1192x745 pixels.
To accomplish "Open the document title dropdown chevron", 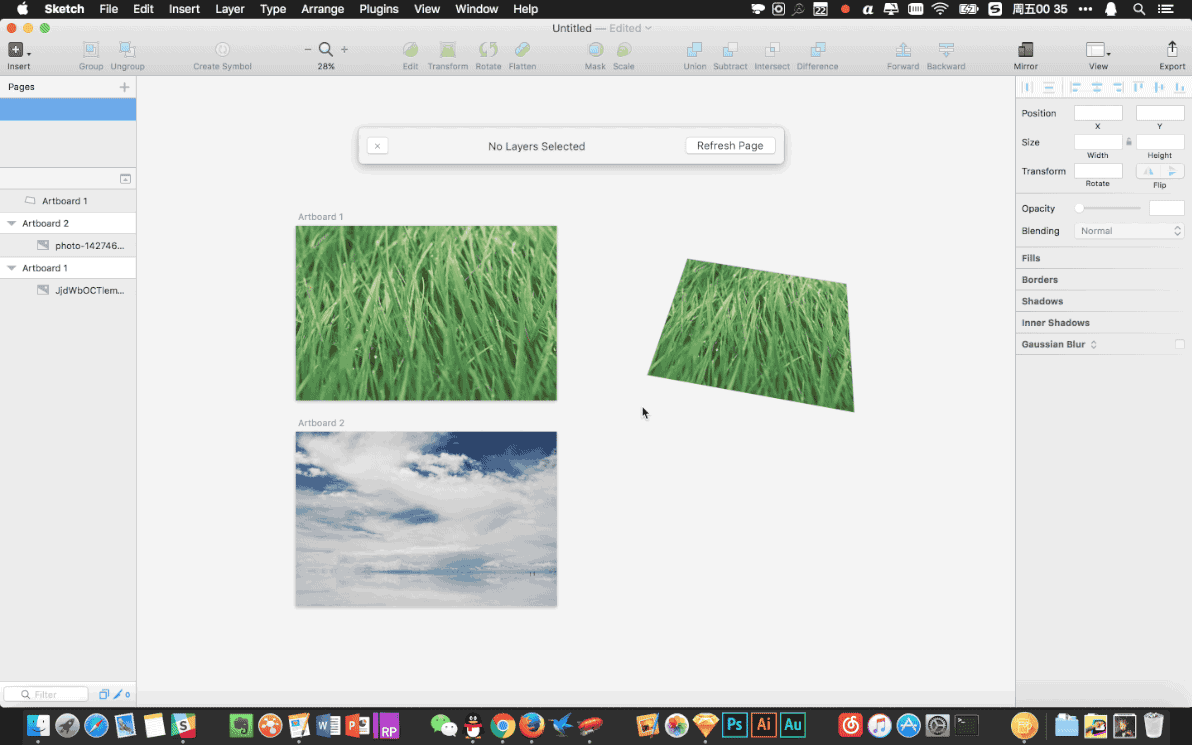I will pos(648,28).
